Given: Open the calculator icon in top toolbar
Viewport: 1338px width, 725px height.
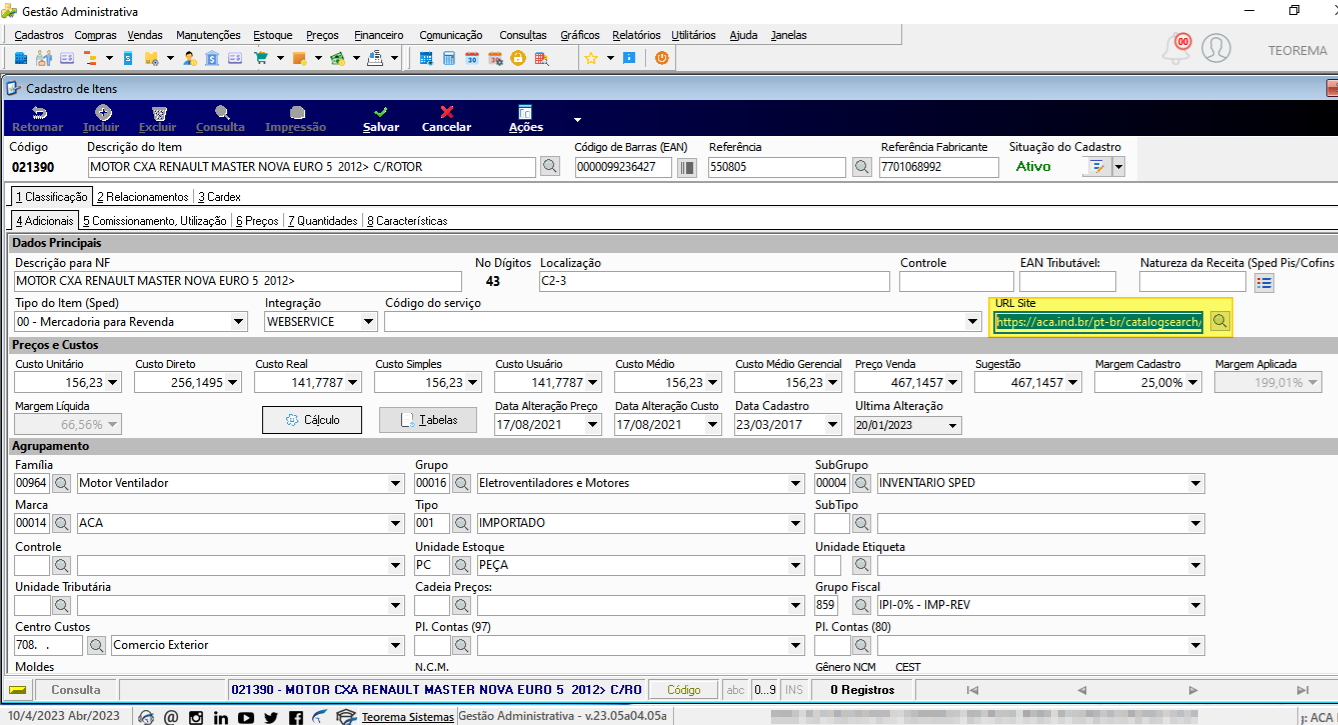Looking at the screenshot, I should pos(449,58).
